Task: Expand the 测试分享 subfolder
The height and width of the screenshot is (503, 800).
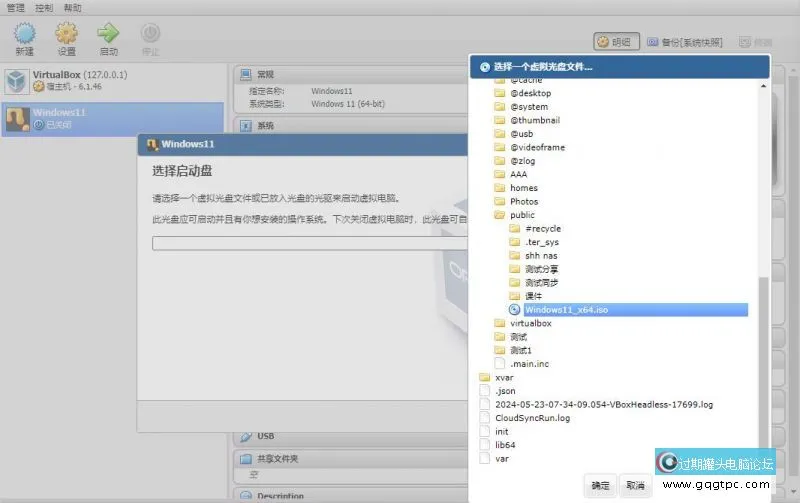Action: pos(515,269)
